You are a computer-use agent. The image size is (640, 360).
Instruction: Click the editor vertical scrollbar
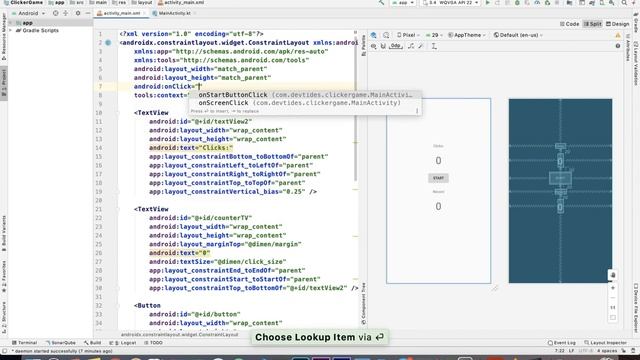pos(356,106)
